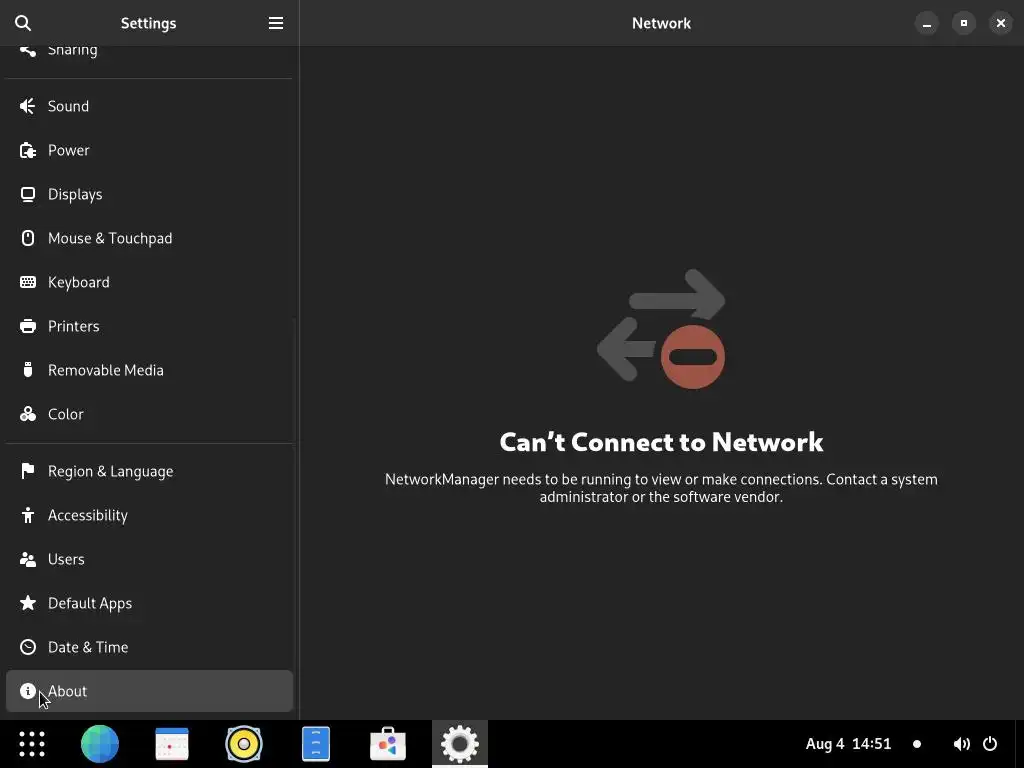Click the Mouse & Touchpad mouse icon
Image resolution: width=1024 pixels, height=768 pixels.
(x=27, y=238)
